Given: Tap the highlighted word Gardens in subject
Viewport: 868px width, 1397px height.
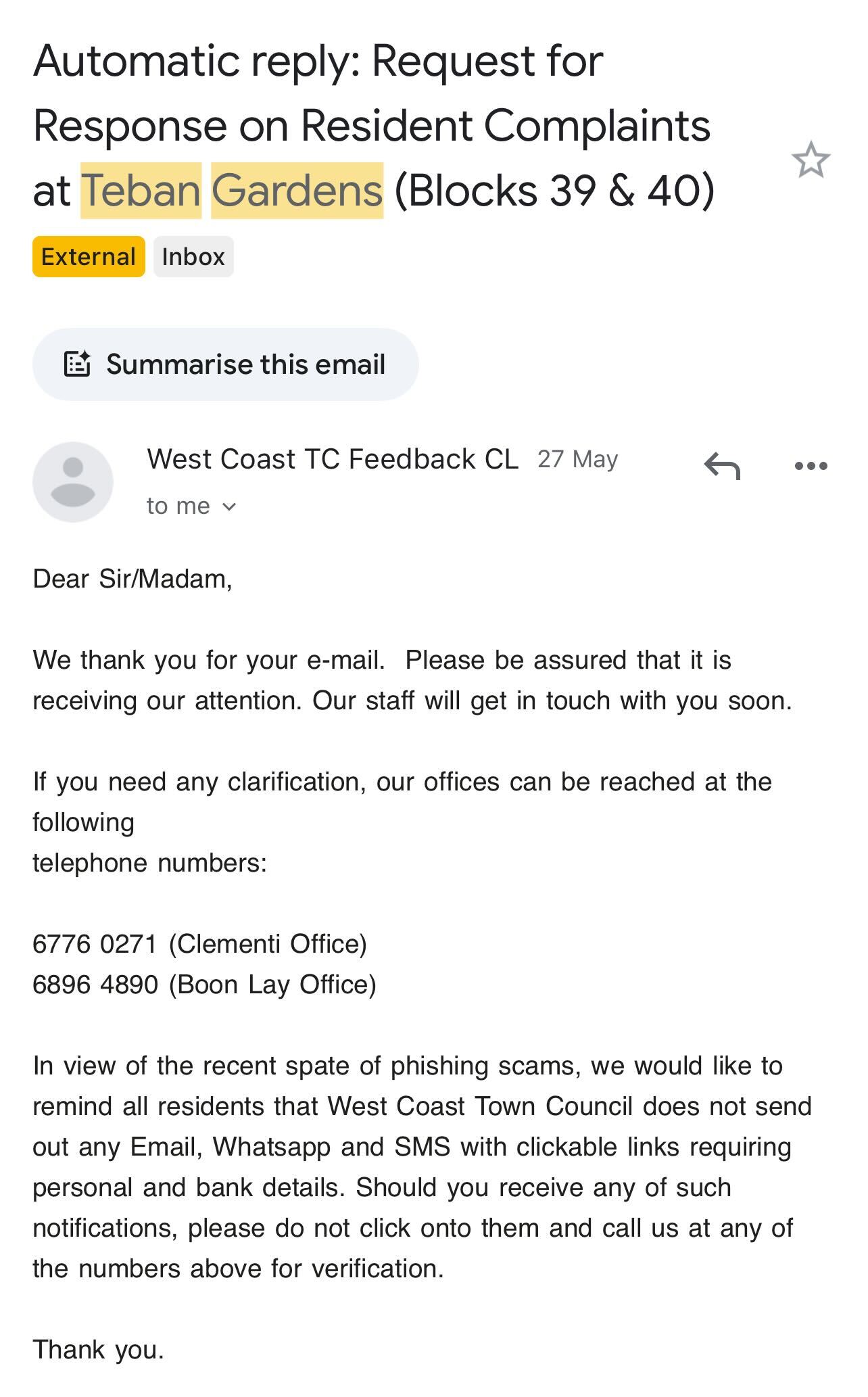Looking at the screenshot, I should [297, 191].
